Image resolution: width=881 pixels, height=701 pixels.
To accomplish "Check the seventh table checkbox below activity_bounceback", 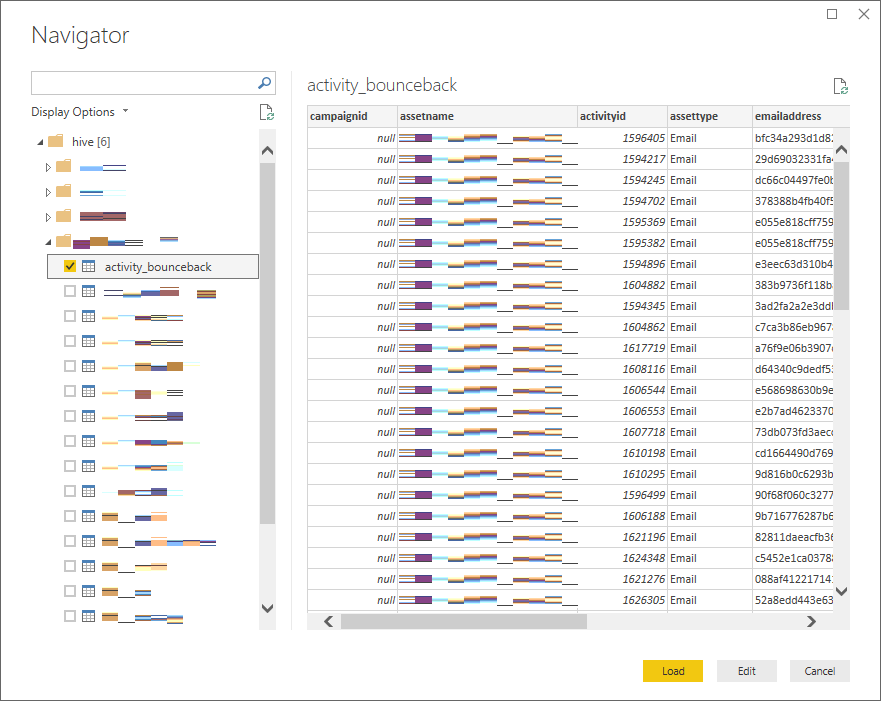I will (70, 441).
